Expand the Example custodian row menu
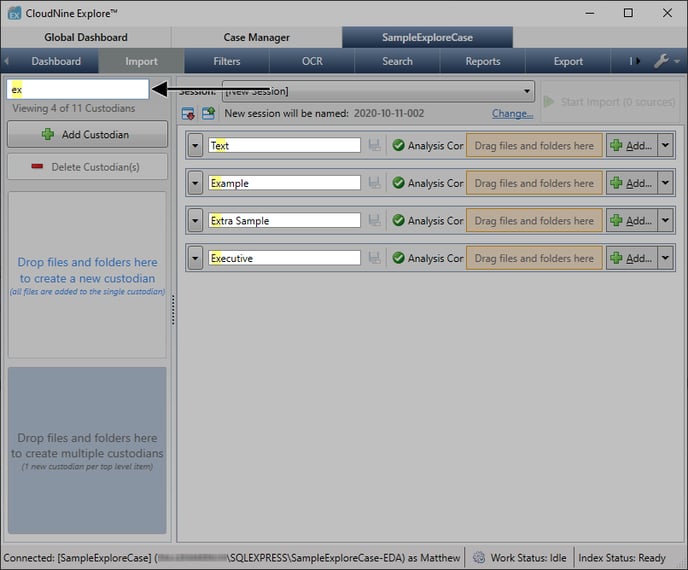This screenshot has height=570, width=688. [195, 183]
